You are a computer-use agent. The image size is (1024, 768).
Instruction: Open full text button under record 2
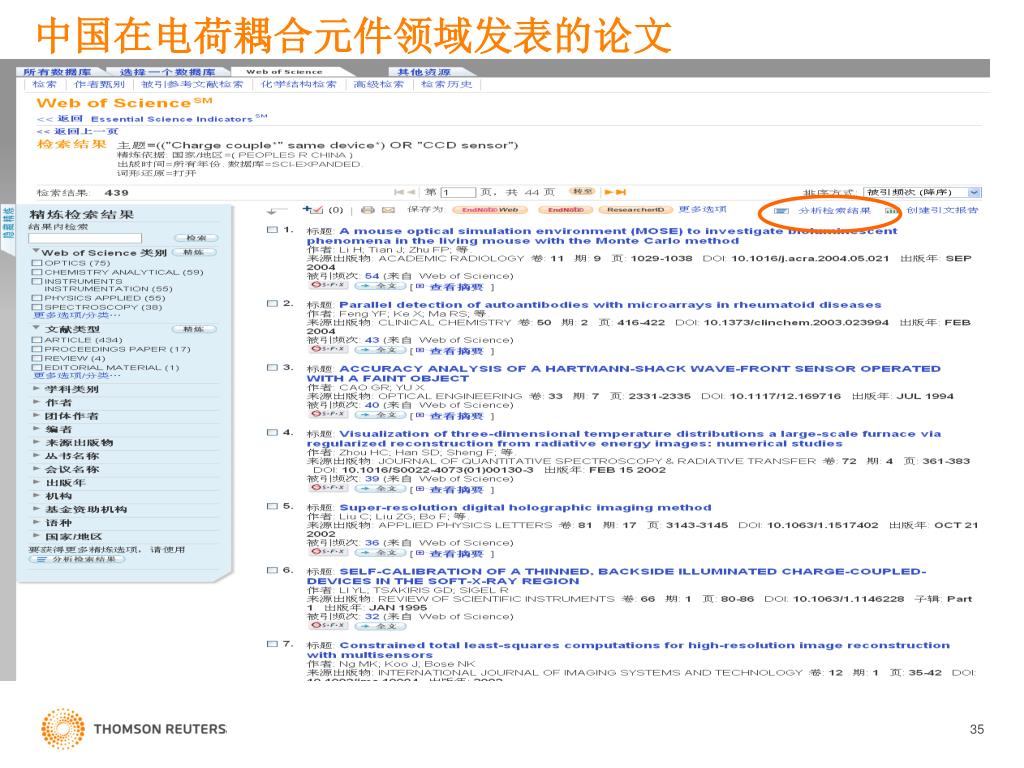380,349
